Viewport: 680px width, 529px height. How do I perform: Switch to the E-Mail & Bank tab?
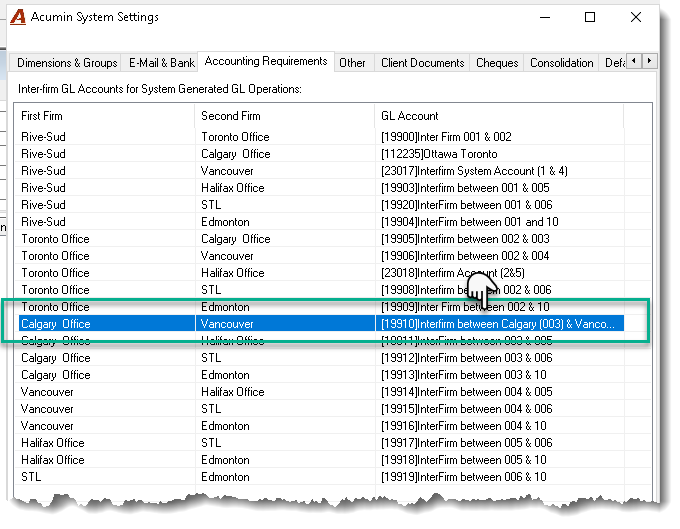(162, 63)
